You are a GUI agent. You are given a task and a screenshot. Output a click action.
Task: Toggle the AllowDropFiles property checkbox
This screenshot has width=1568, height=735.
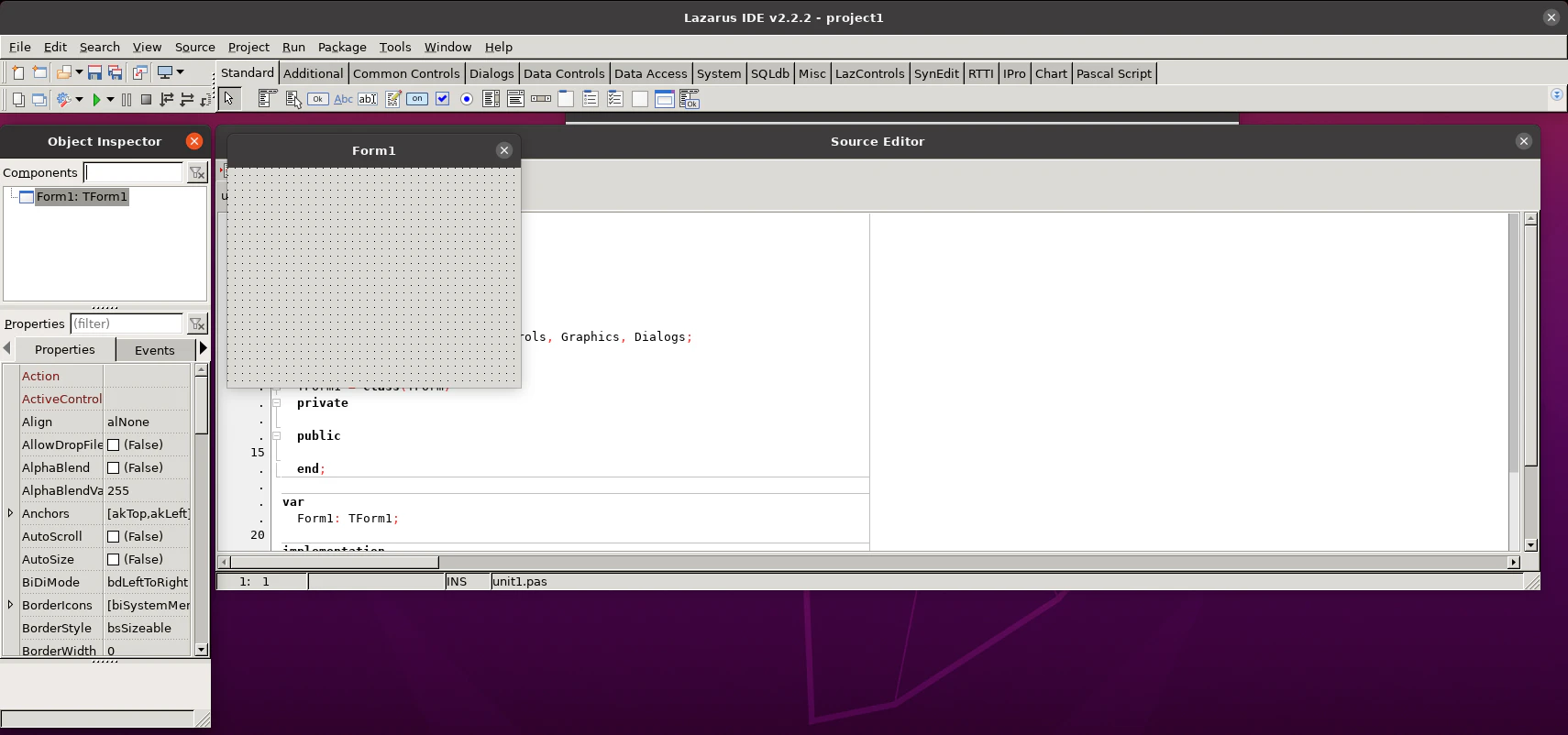114,444
